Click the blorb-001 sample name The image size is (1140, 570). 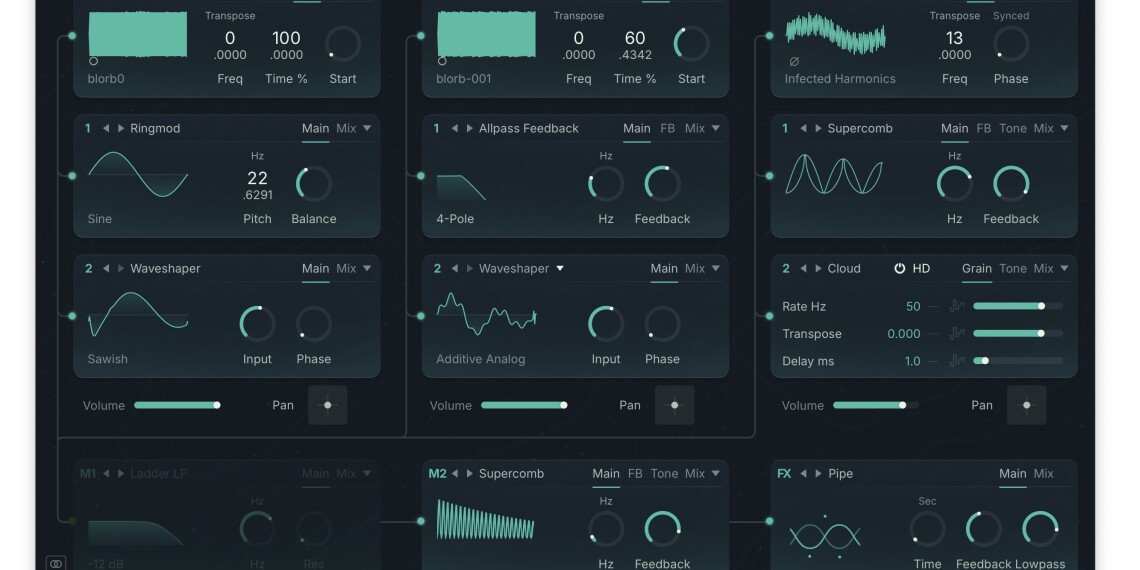tap(463, 79)
